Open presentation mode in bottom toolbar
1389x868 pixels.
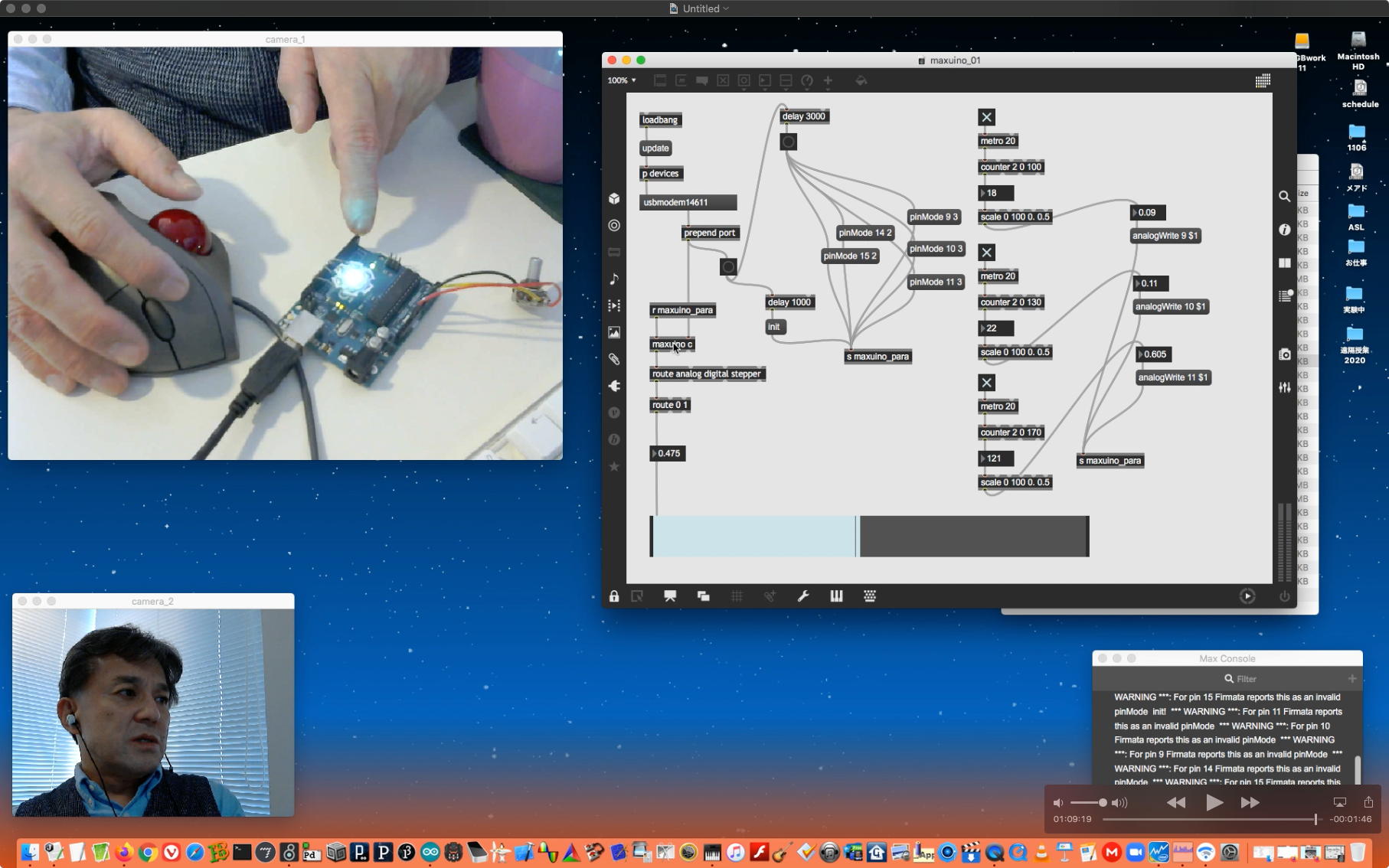[670, 596]
